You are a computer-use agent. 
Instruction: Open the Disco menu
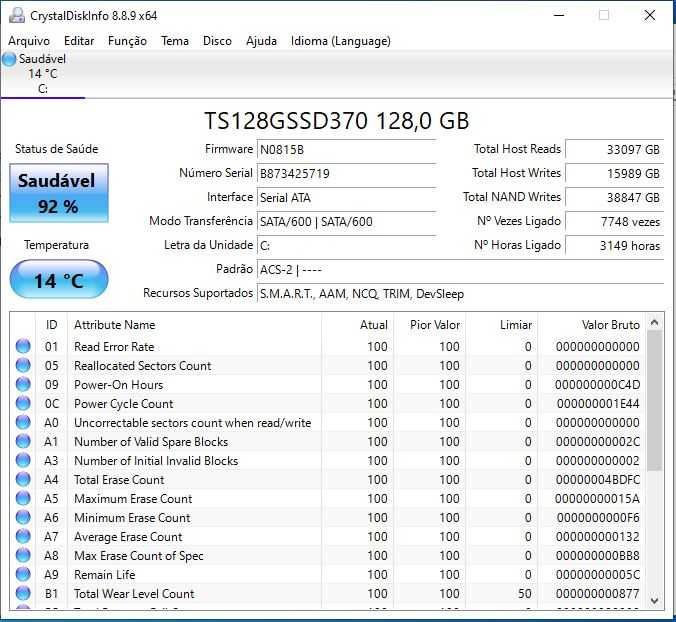click(x=217, y=41)
